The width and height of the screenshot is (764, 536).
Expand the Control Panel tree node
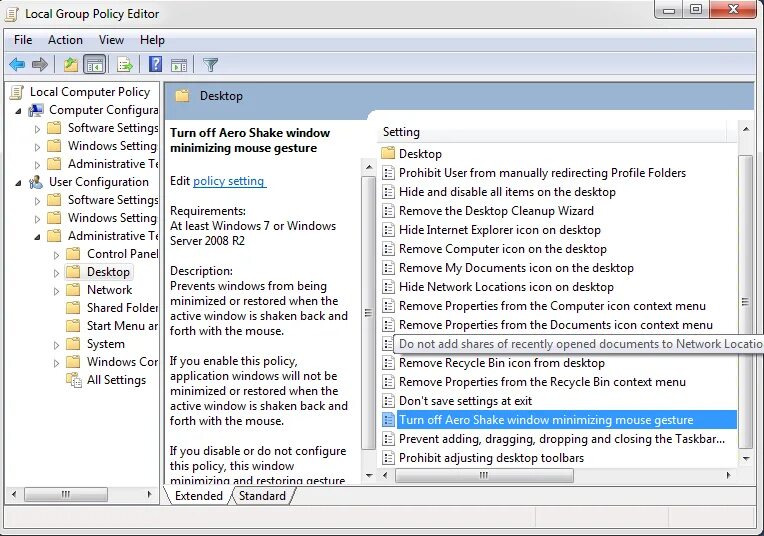click(x=57, y=255)
